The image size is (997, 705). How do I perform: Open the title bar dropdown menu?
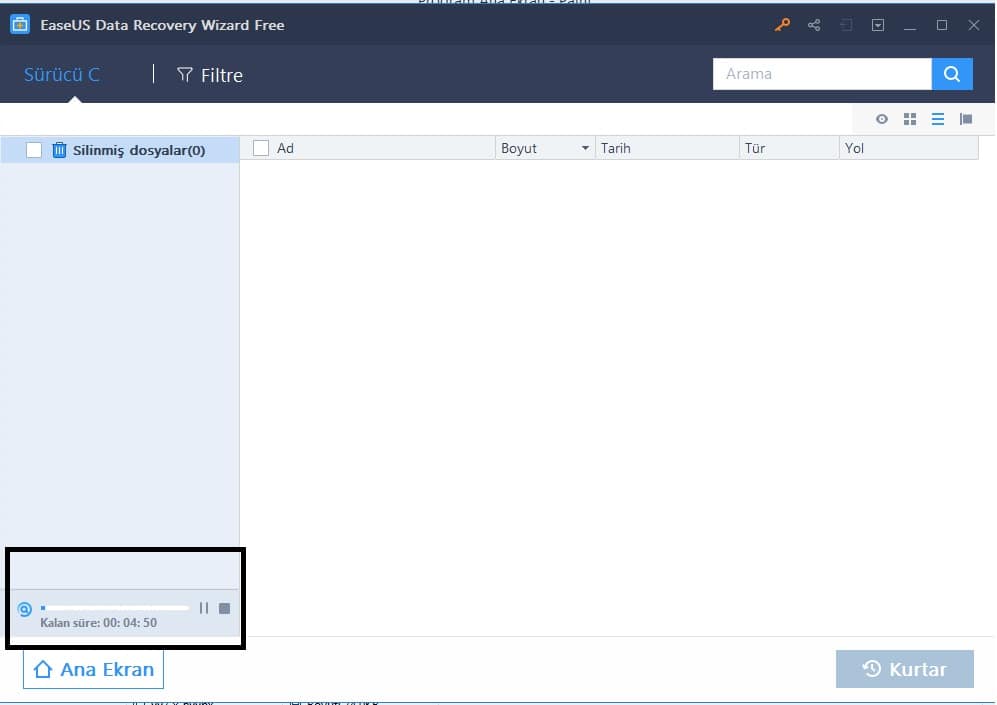[878, 25]
